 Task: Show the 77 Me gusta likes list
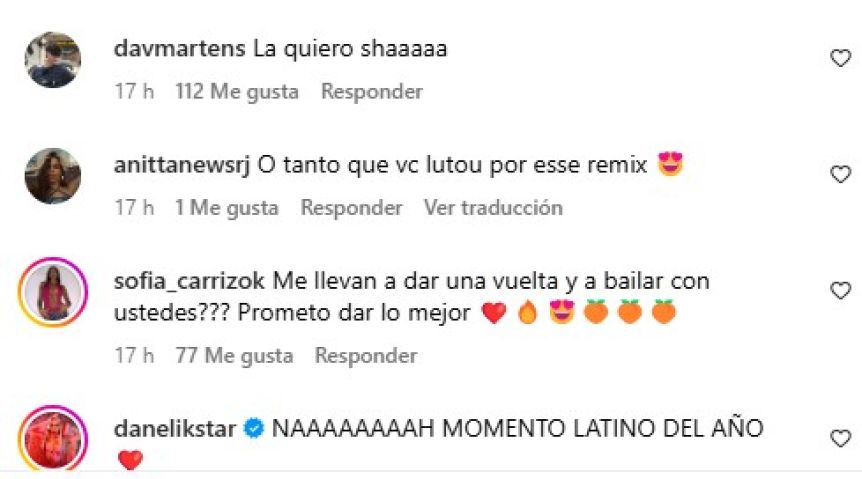(x=234, y=356)
